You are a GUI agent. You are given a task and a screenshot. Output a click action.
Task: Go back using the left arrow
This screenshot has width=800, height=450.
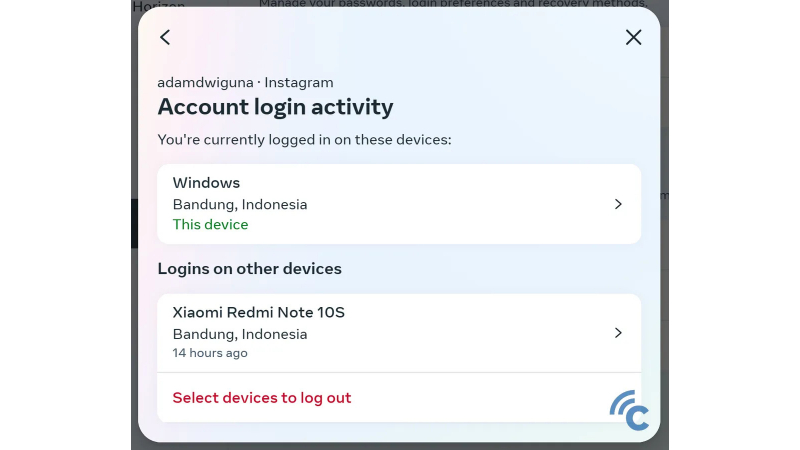pyautogui.click(x=165, y=37)
